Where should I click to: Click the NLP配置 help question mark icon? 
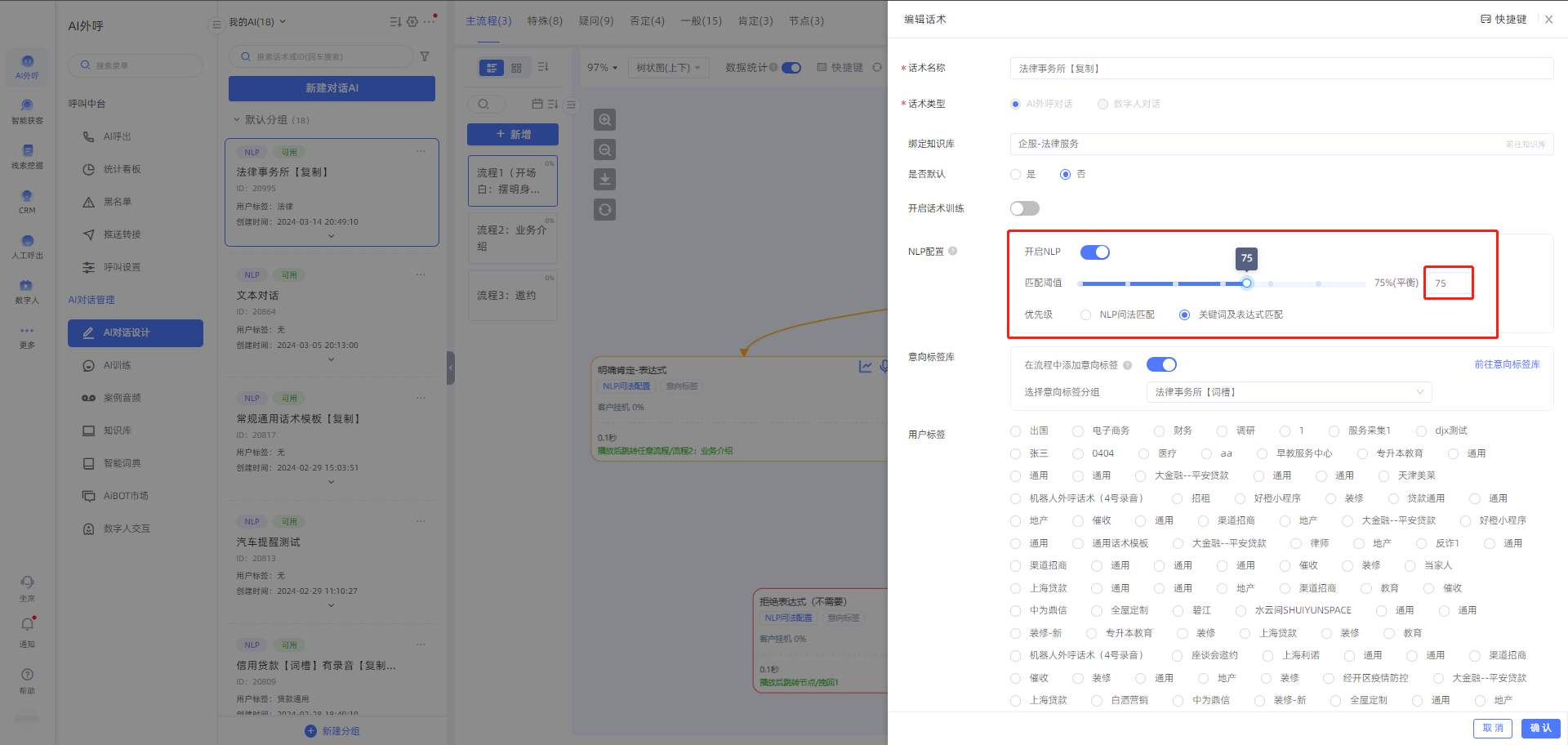(952, 251)
